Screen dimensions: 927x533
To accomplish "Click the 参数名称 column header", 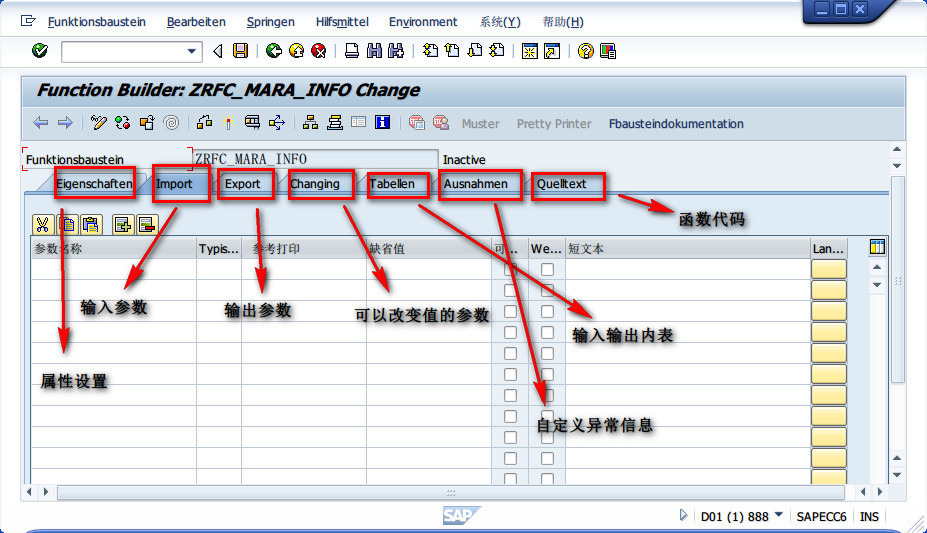I will click(x=114, y=249).
